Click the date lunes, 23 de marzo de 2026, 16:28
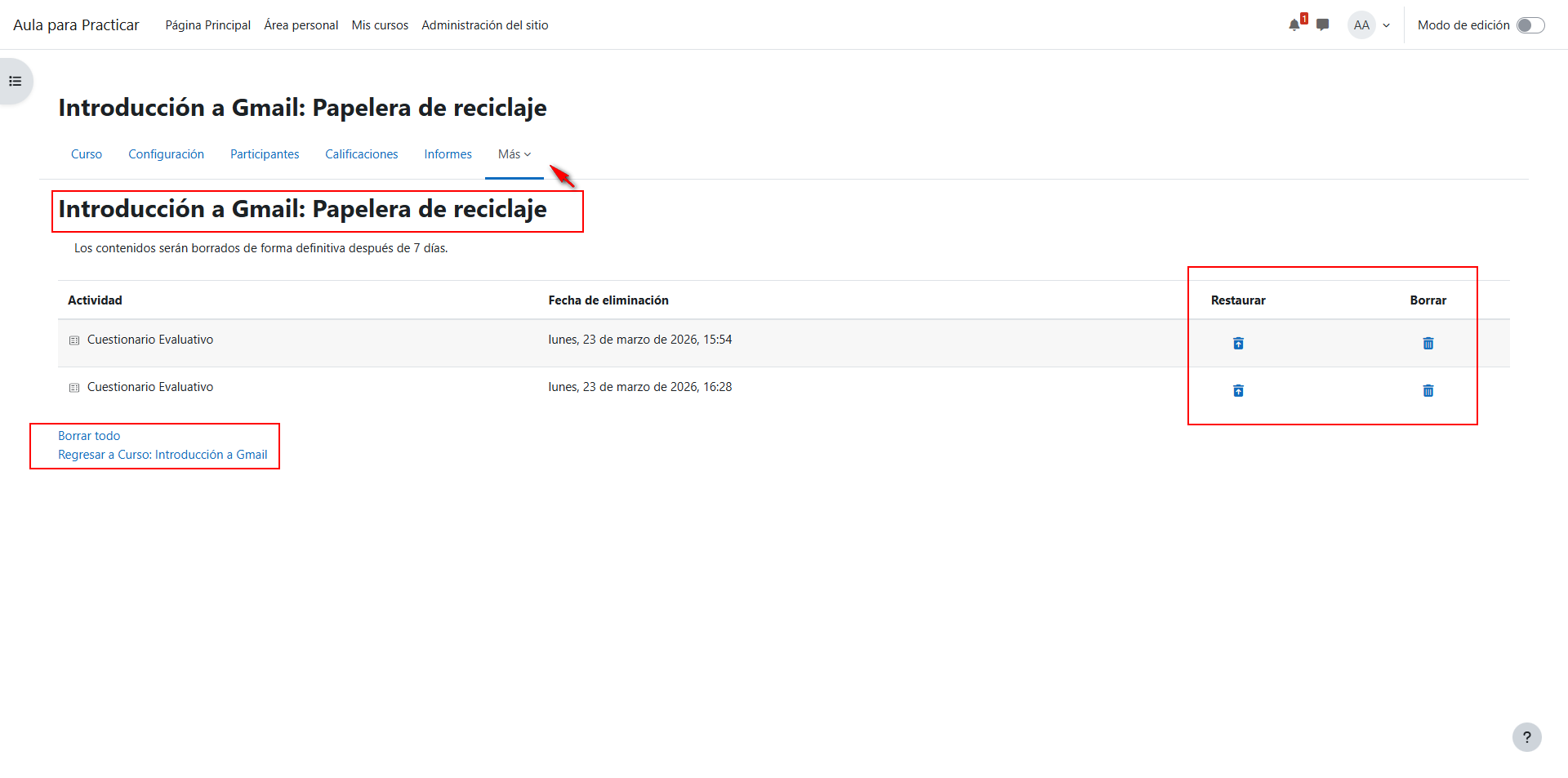The width and height of the screenshot is (1568, 778). [640, 387]
